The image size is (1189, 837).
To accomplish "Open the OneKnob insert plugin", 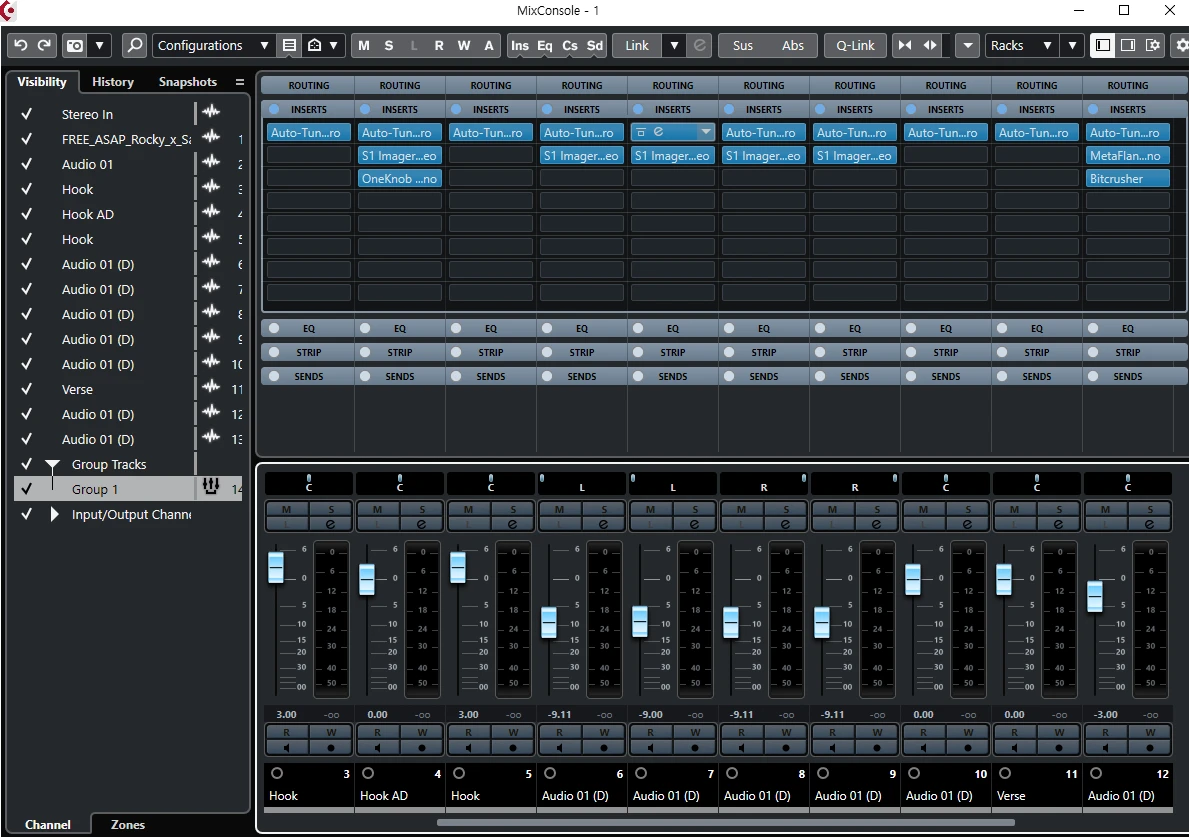I will (x=400, y=179).
